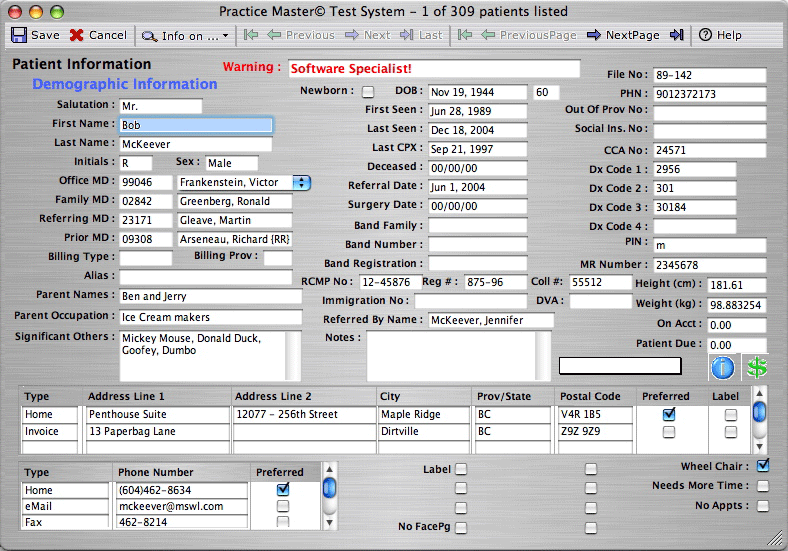Uncheck the Wheel Chair checkbox
This screenshot has height=551, width=788.
click(763, 466)
